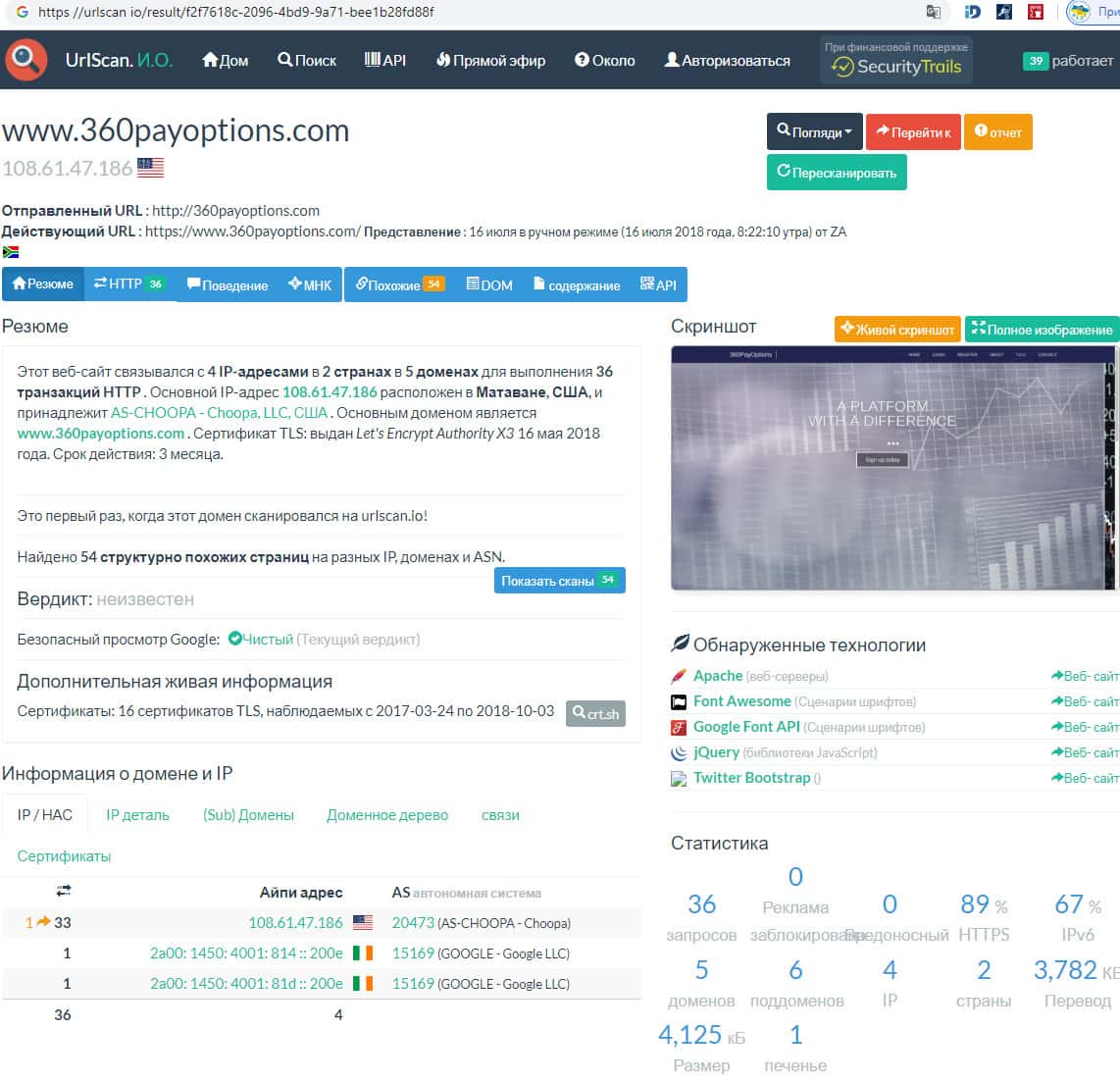Click the leaf icon beside Обнаруженные технологии

(x=680, y=644)
